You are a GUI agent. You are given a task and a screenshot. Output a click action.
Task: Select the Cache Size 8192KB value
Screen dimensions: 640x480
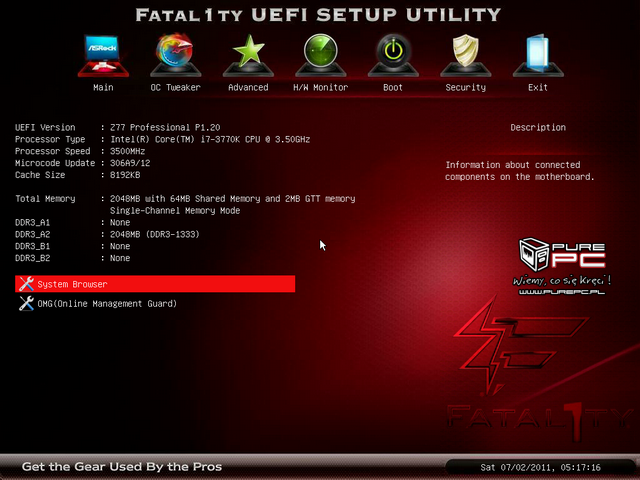coord(125,175)
